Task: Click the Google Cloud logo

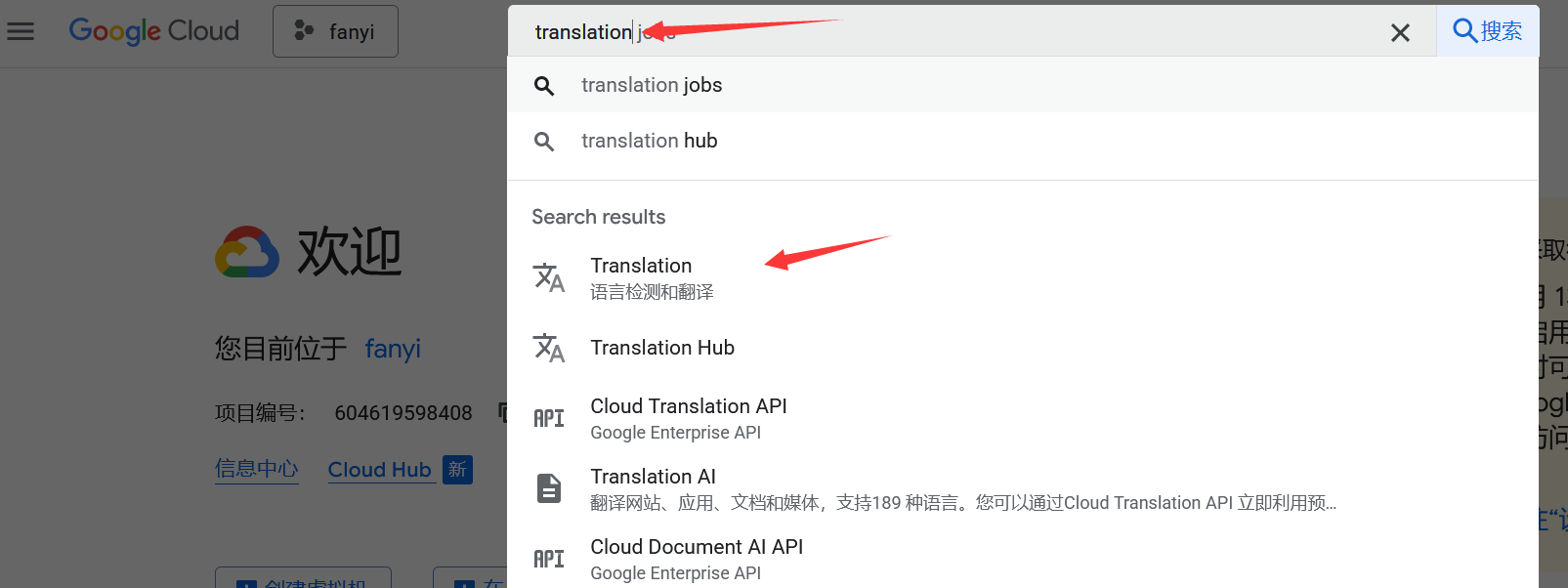Action: (153, 31)
